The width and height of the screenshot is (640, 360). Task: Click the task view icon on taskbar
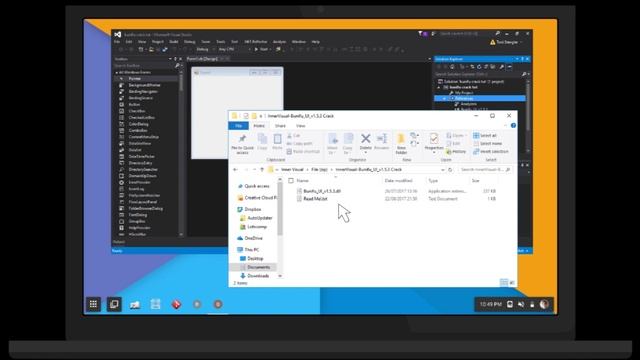click(x=114, y=304)
